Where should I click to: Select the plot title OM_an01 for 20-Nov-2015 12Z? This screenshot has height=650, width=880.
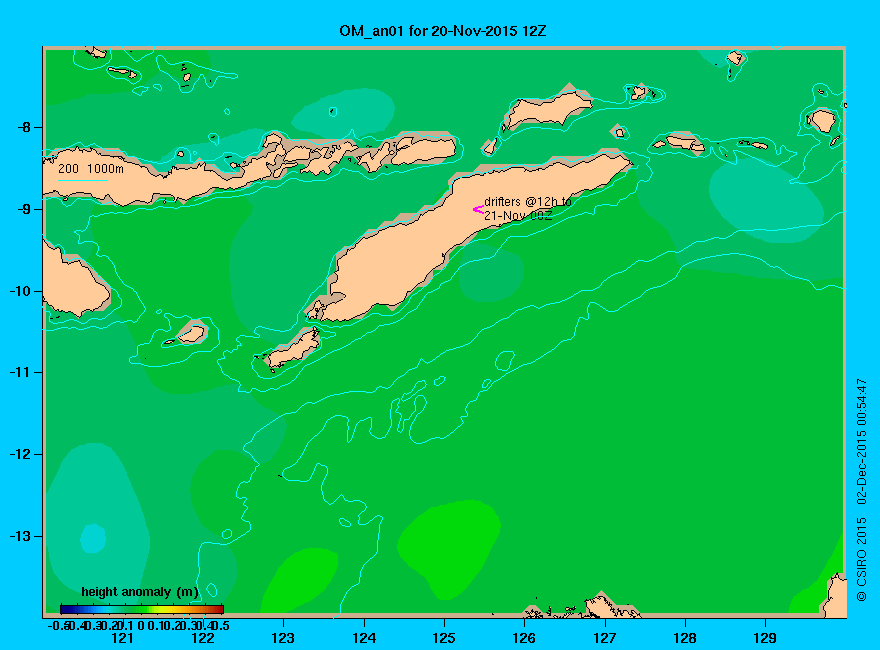pyautogui.click(x=442, y=31)
